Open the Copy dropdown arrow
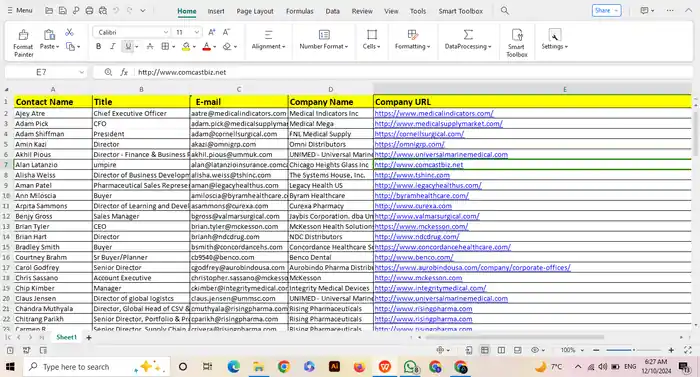Image resolution: width=700 pixels, height=377 pixels. pyautogui.click(x=79, y=46)
